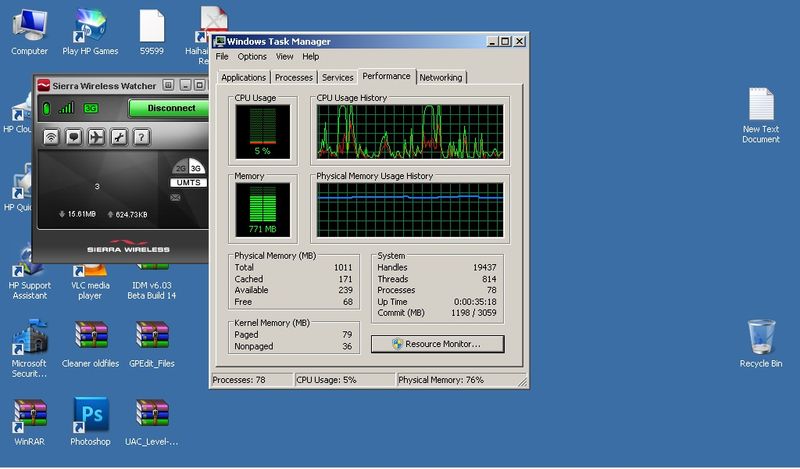Click Processes: 78 in the status bar

[239, 380]
